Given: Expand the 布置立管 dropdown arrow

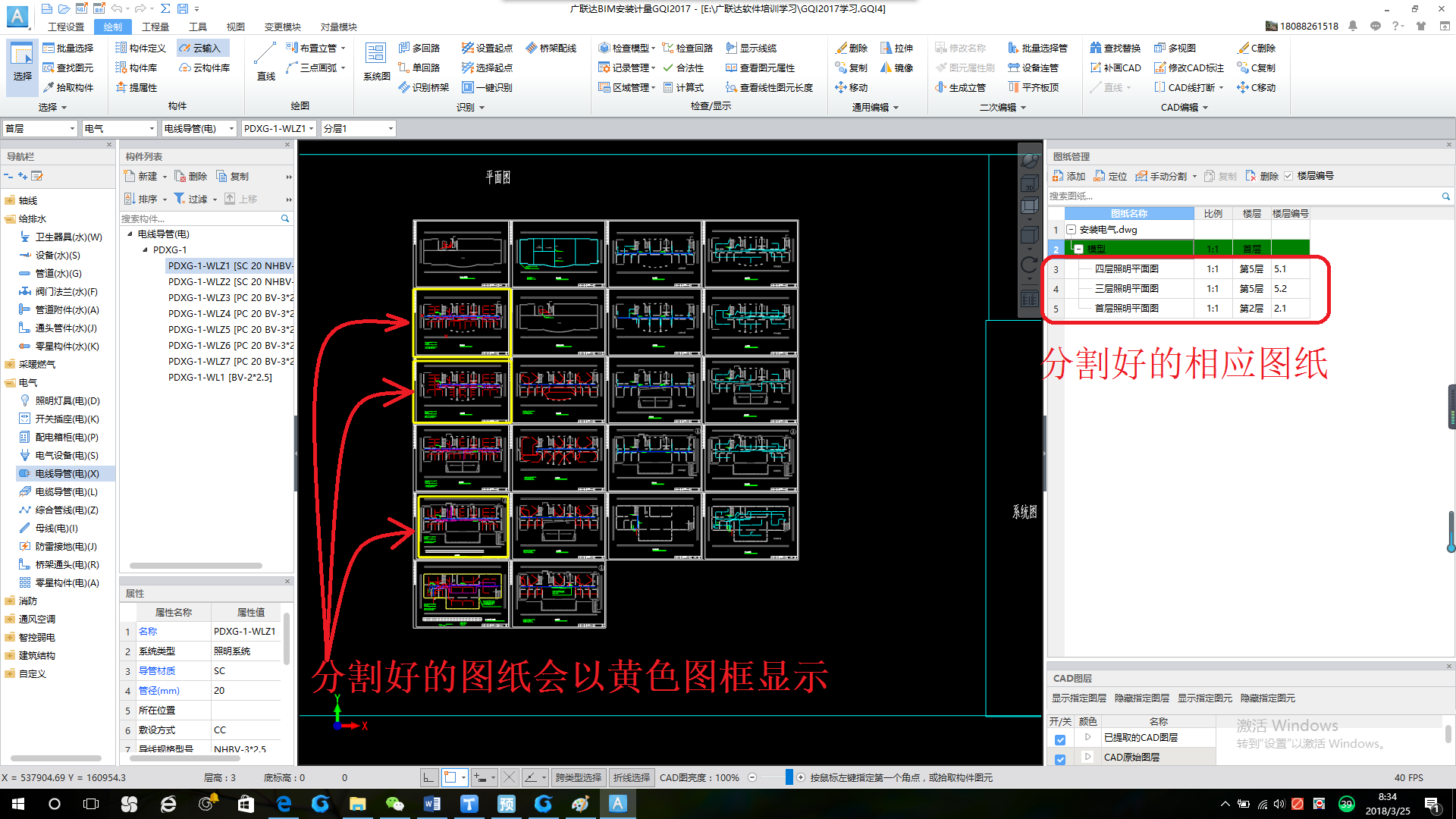Looking at the screenshot, I should (343, 48).
